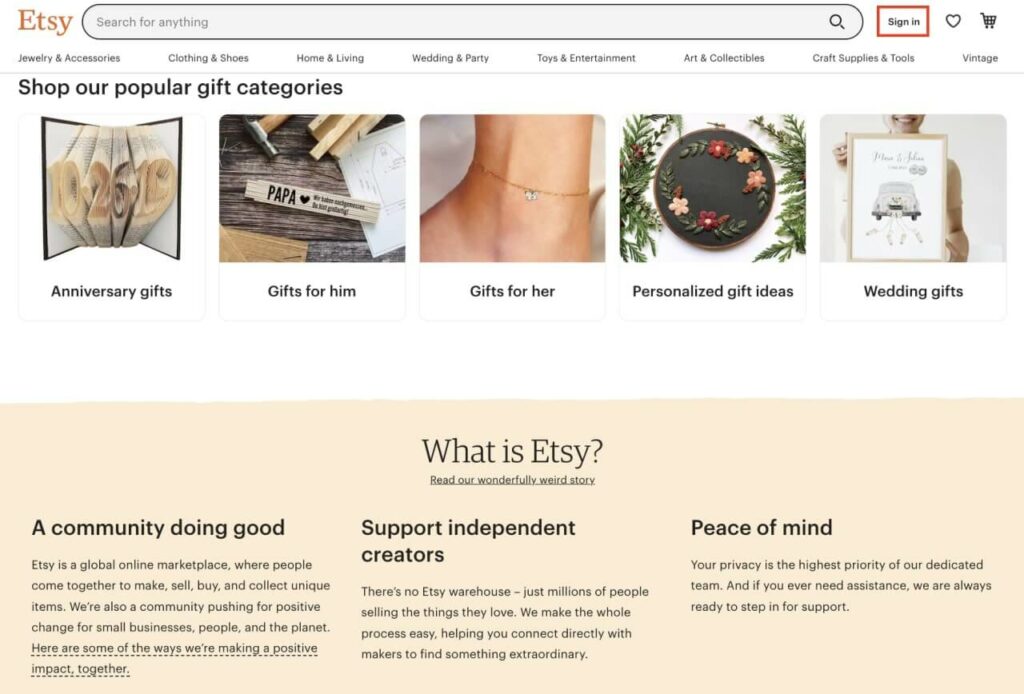This screenshot has width=1024, height=694.
Task: Follow Read our wonderfully weird story link
Action: click(x=512, y=480)
